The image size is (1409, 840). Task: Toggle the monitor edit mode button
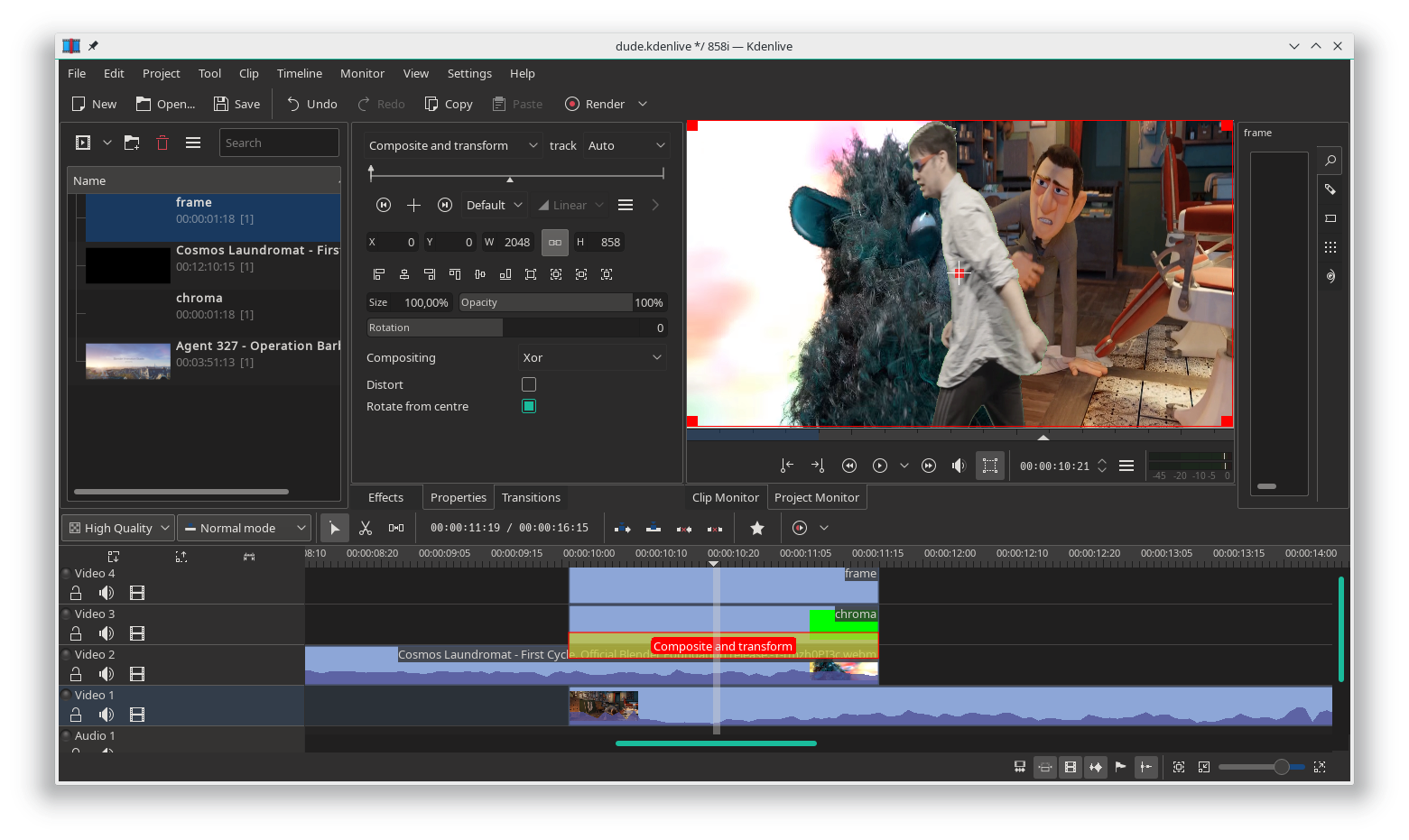[990, 466]
